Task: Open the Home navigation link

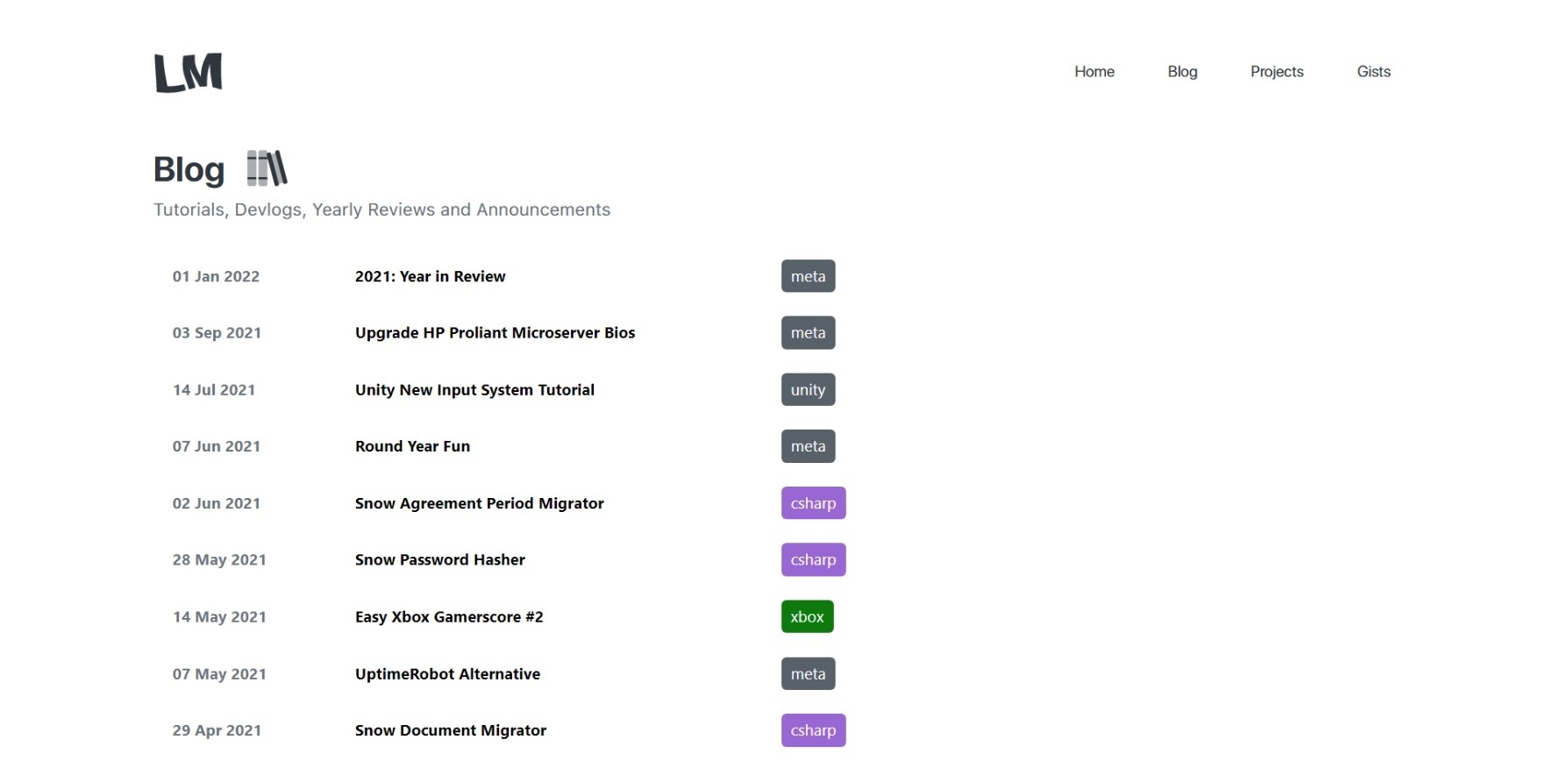Action: tap(1094, 72)
